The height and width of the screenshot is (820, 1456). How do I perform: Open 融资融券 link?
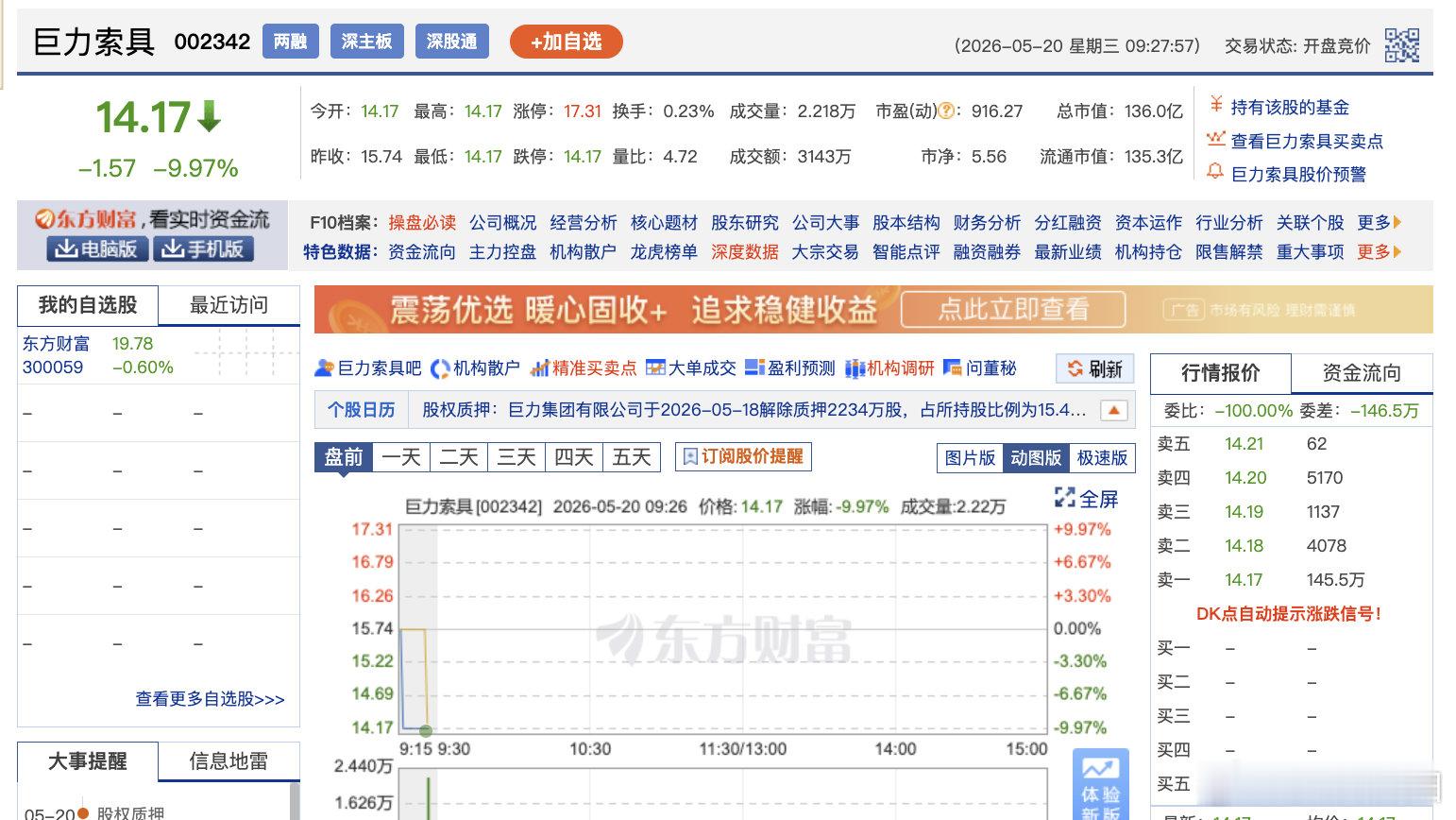pos(987,252)
